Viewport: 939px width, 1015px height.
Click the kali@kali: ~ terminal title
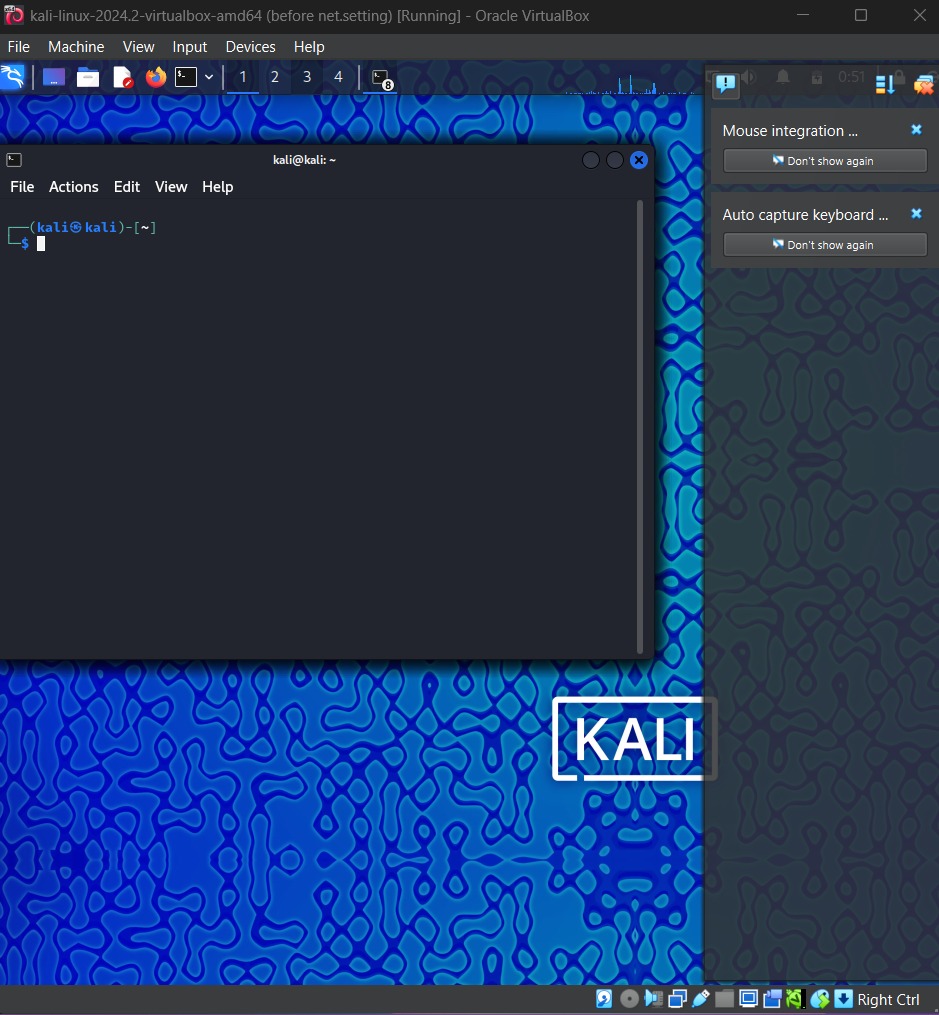pos(304,160)
